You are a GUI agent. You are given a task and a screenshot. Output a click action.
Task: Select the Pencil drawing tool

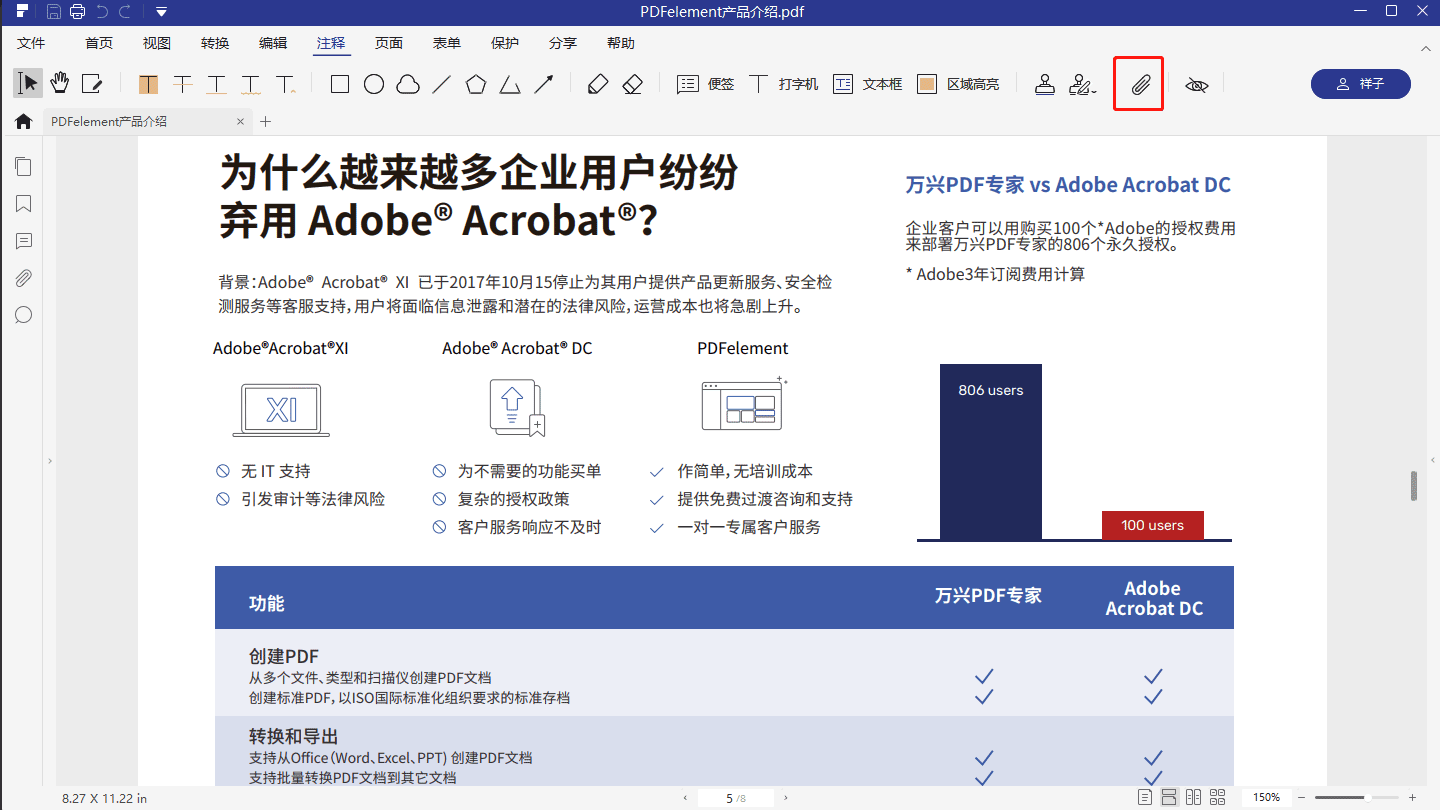point(598,84)
